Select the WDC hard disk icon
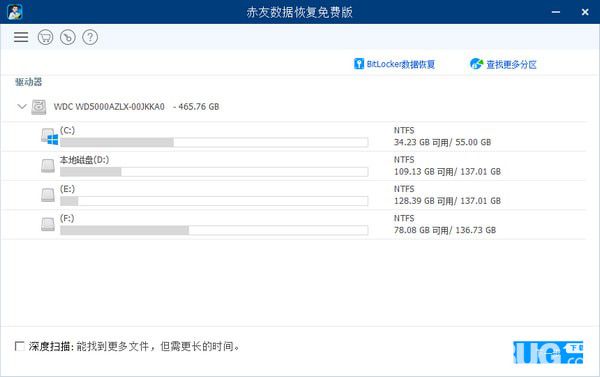This screenshot has height=377, width=600. [39, 107]
